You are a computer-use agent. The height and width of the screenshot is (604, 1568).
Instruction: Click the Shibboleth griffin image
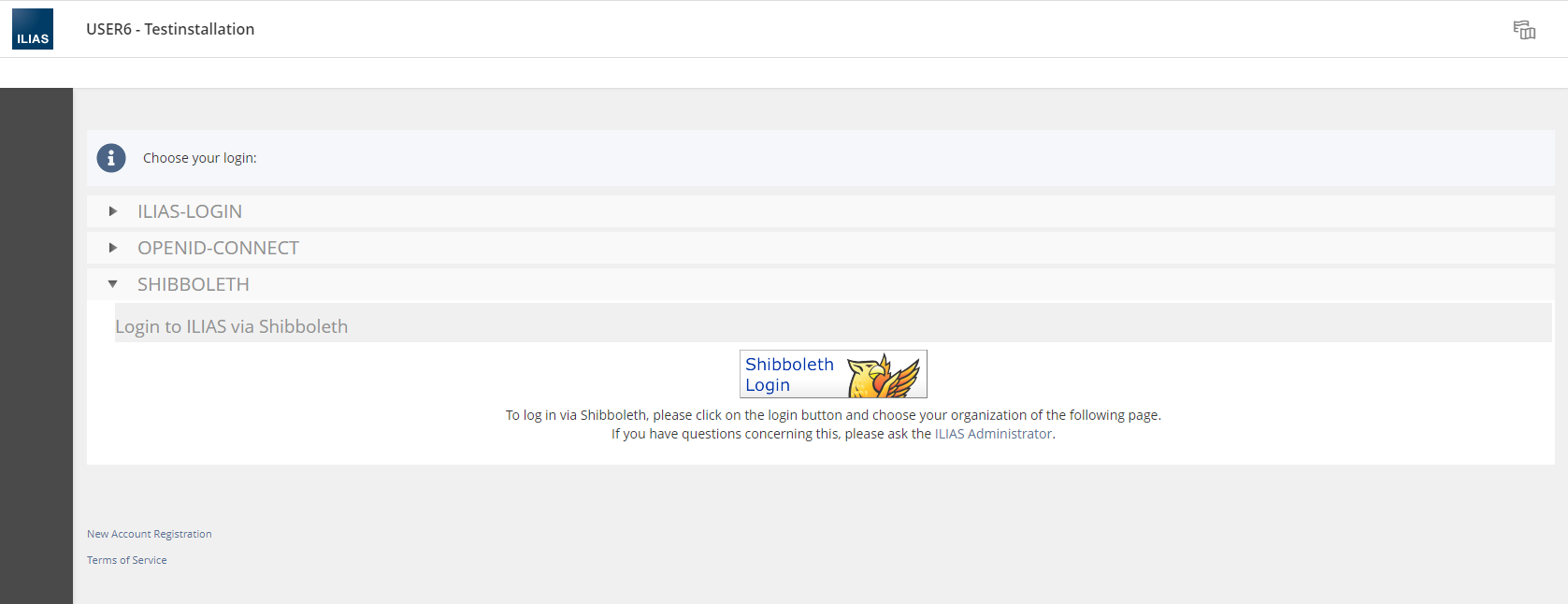(x=884, y=375)
